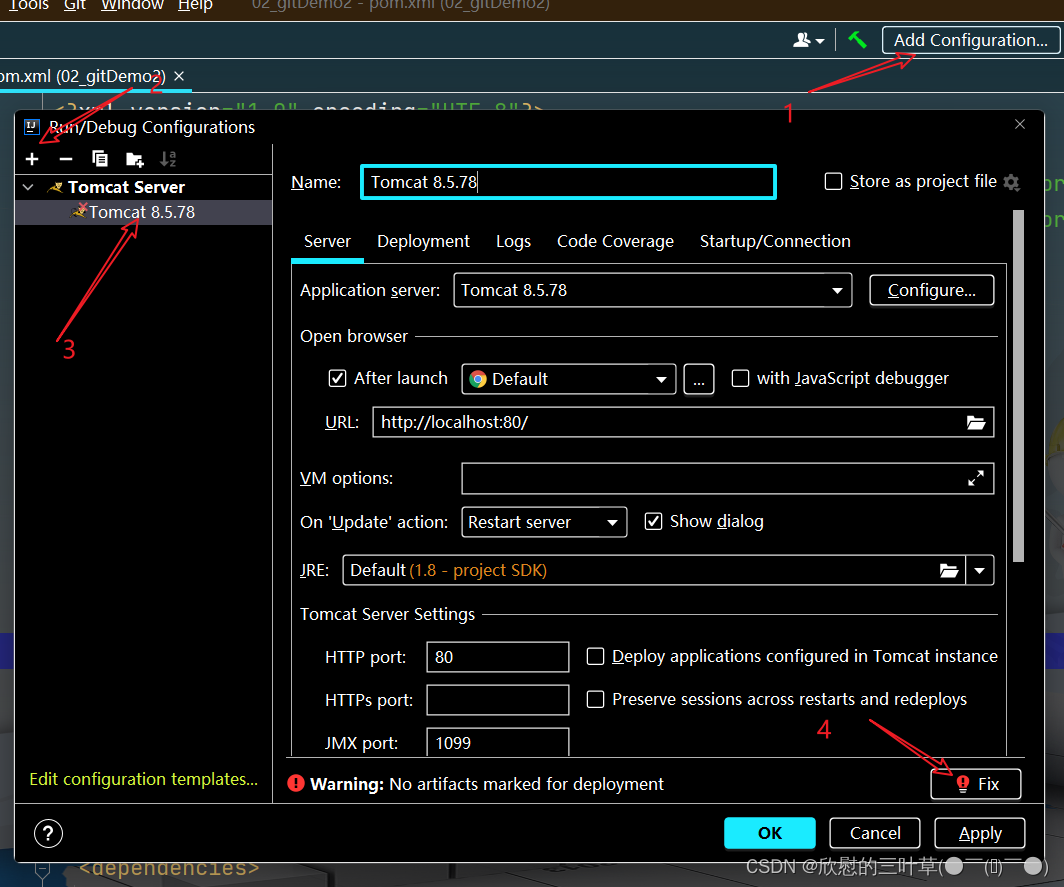
Task: Open the Tools menu
Action: pyautogui.click(x=28, y=5)
